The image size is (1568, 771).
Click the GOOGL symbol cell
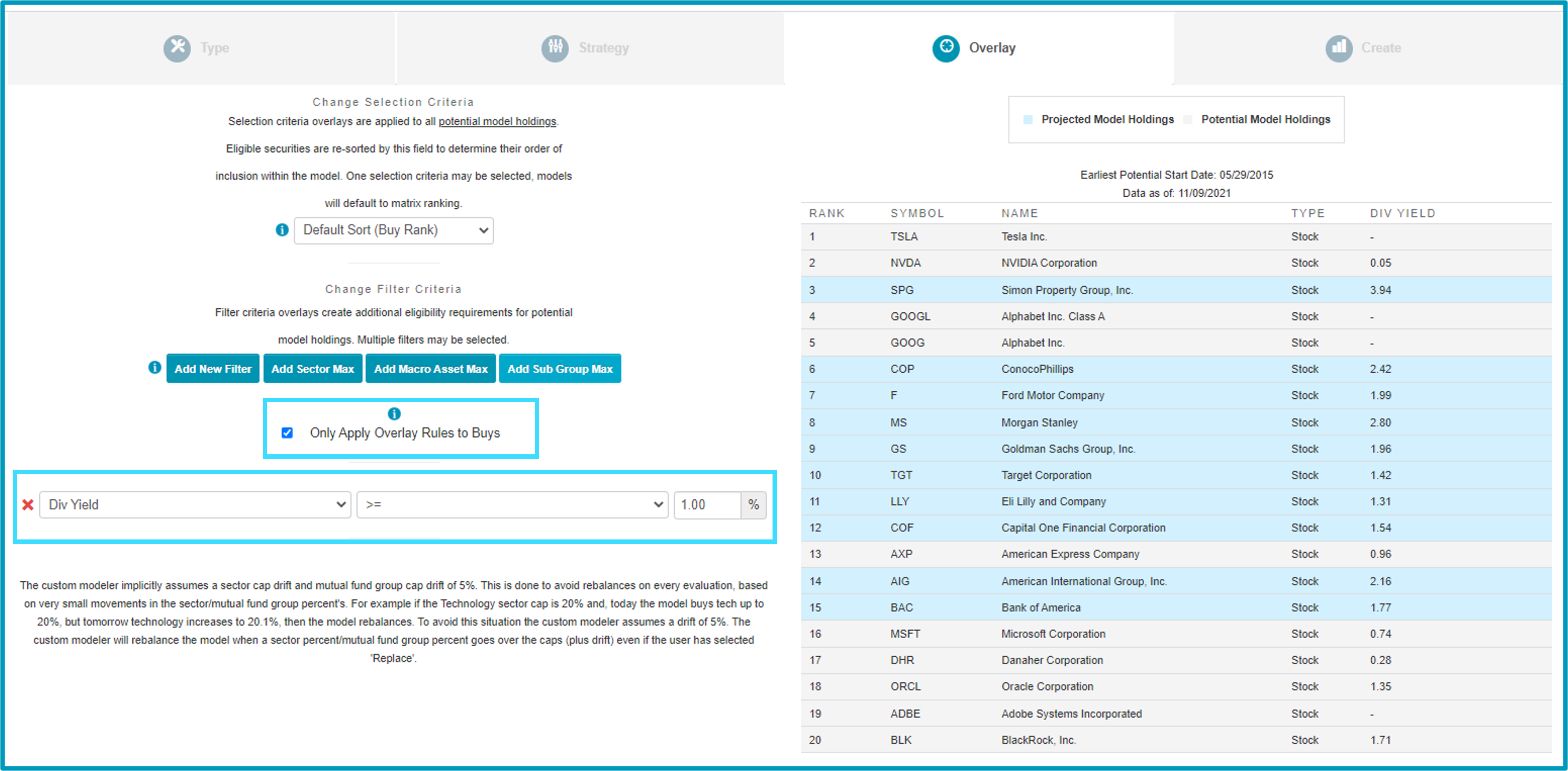point(911,316)
